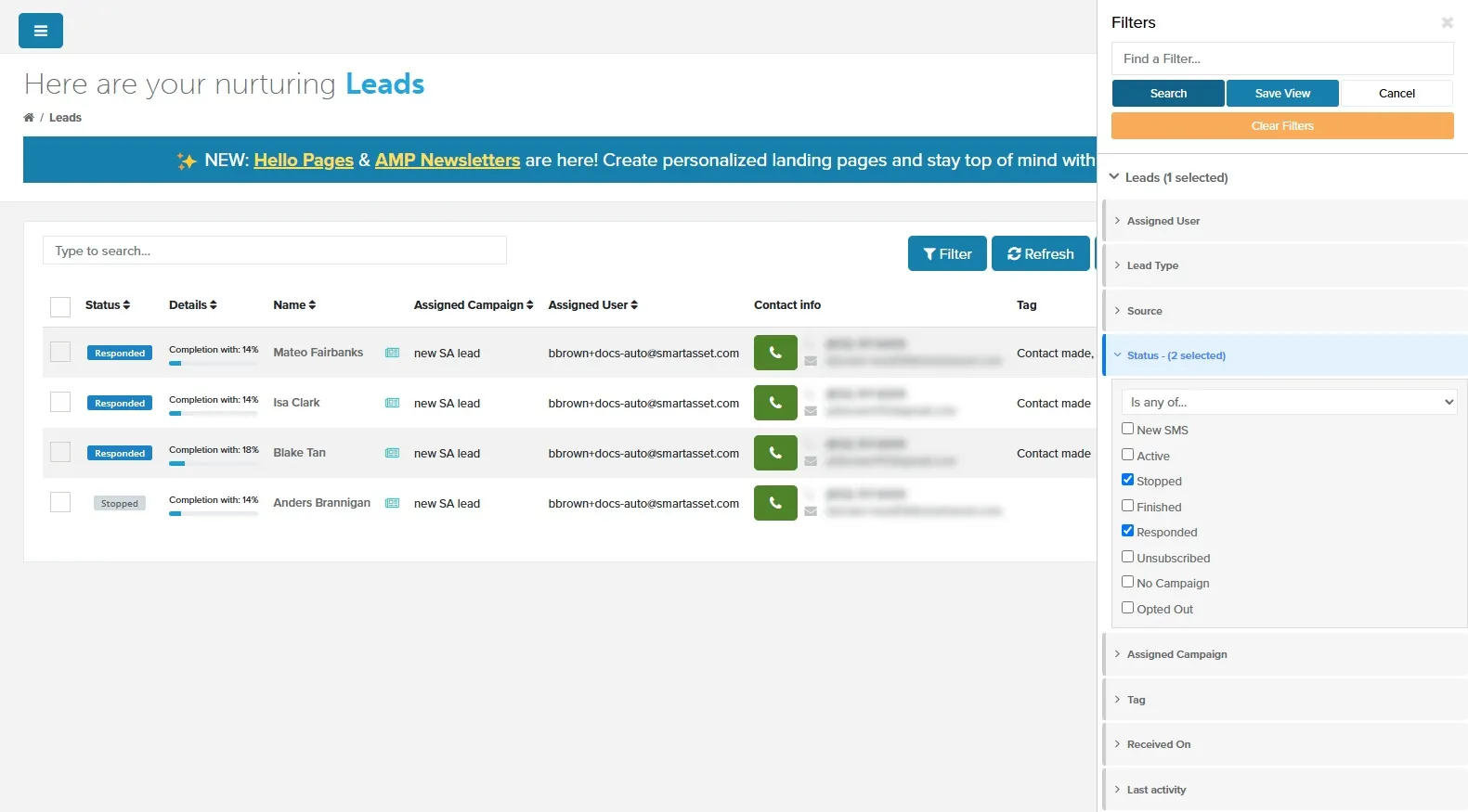Click the Search filters button
The image size is (1468, 812).
click(1168, 94)
